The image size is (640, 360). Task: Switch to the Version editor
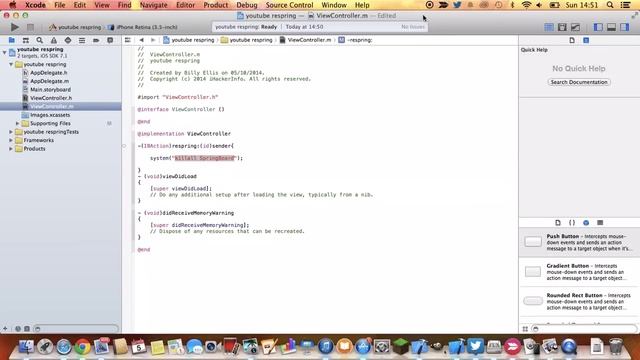[x=575, y=27]
